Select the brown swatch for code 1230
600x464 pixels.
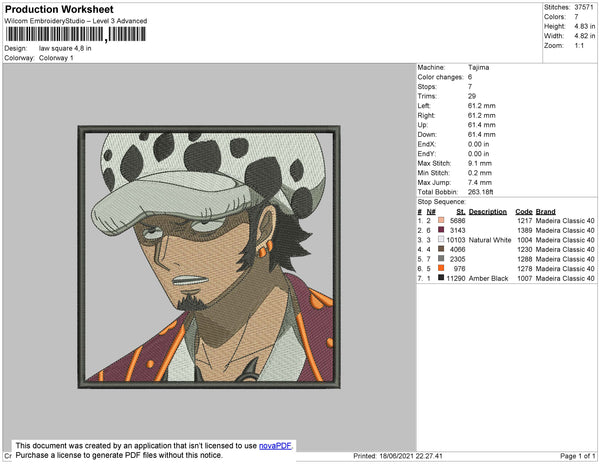click(x=441, y=249)
